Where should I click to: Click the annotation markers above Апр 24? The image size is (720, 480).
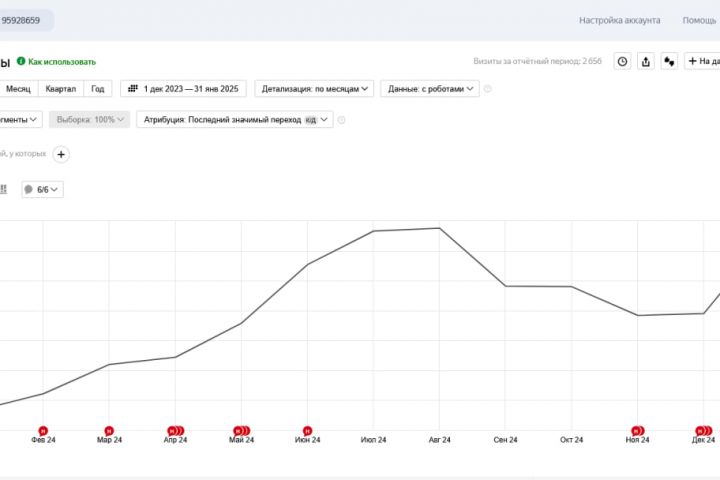point(175,431)
